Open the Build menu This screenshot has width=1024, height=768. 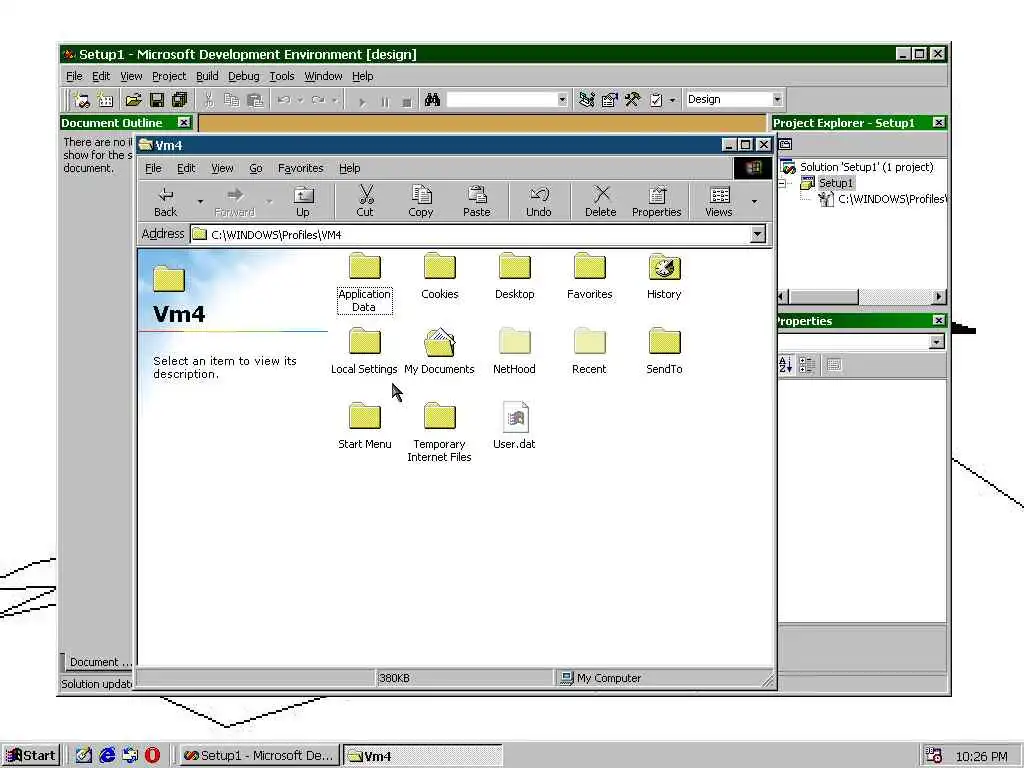[207, 76]
